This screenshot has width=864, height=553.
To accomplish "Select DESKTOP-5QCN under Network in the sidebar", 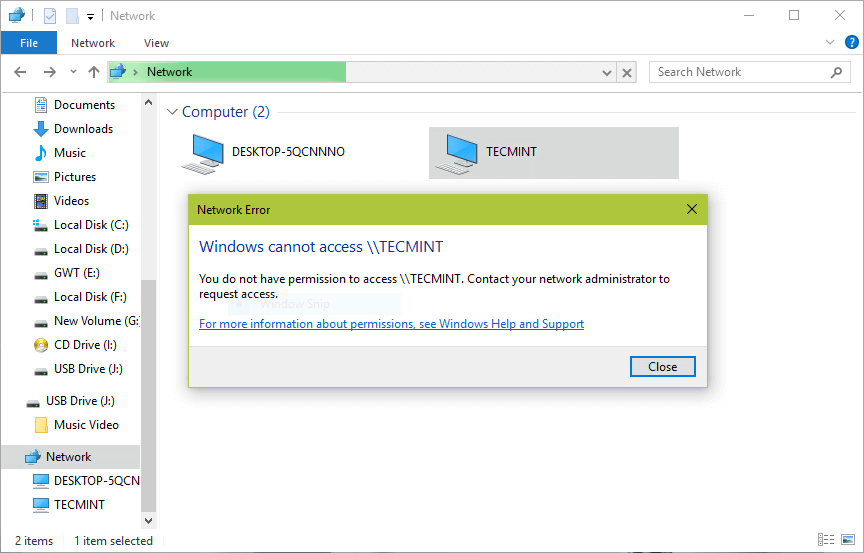I will point(86,481).
